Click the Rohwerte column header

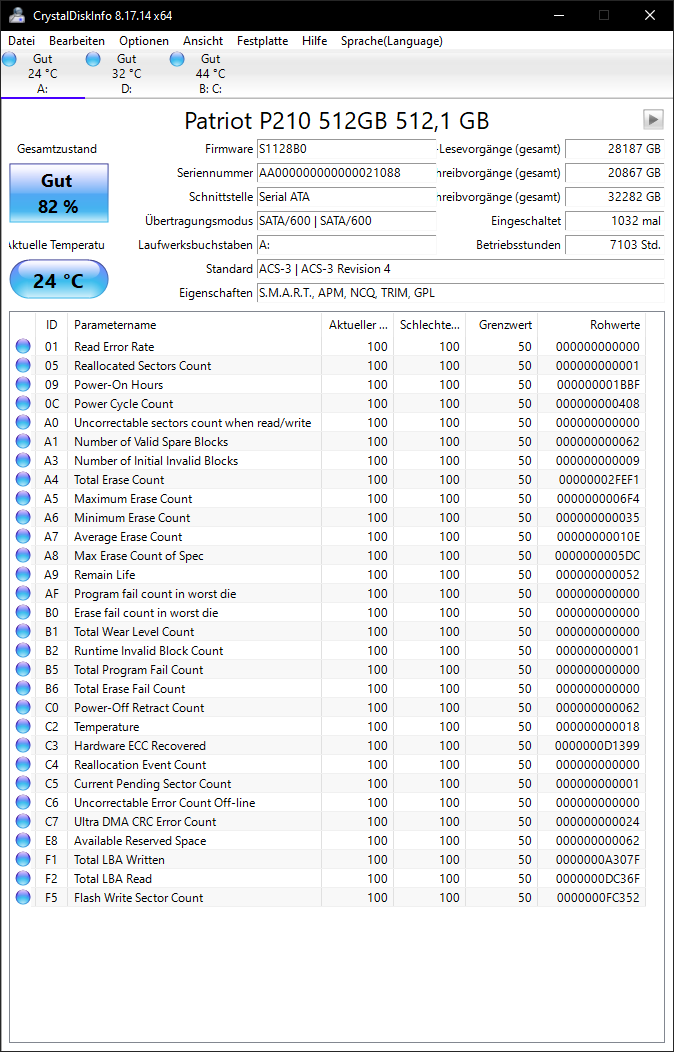click(x=592, y=325)
